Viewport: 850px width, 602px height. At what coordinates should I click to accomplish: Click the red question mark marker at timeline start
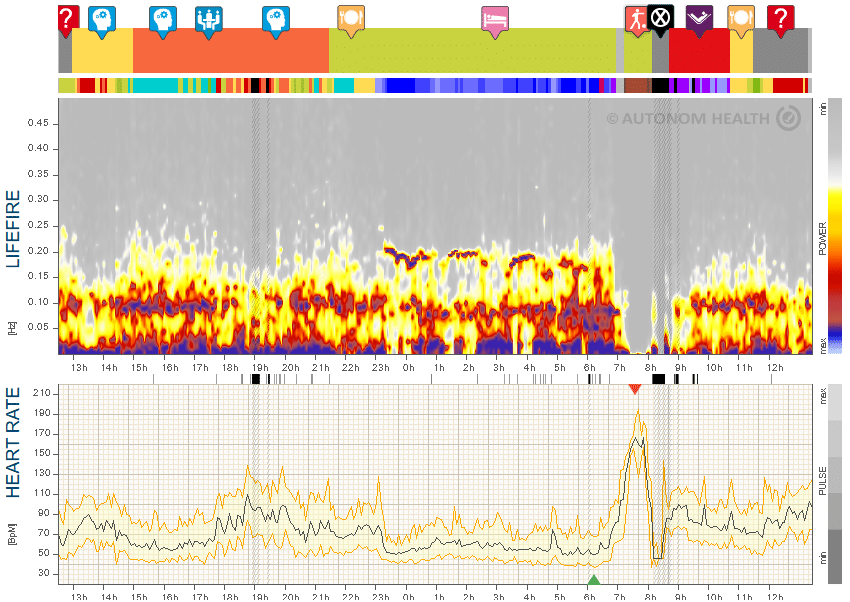click(x=68, y=21)
